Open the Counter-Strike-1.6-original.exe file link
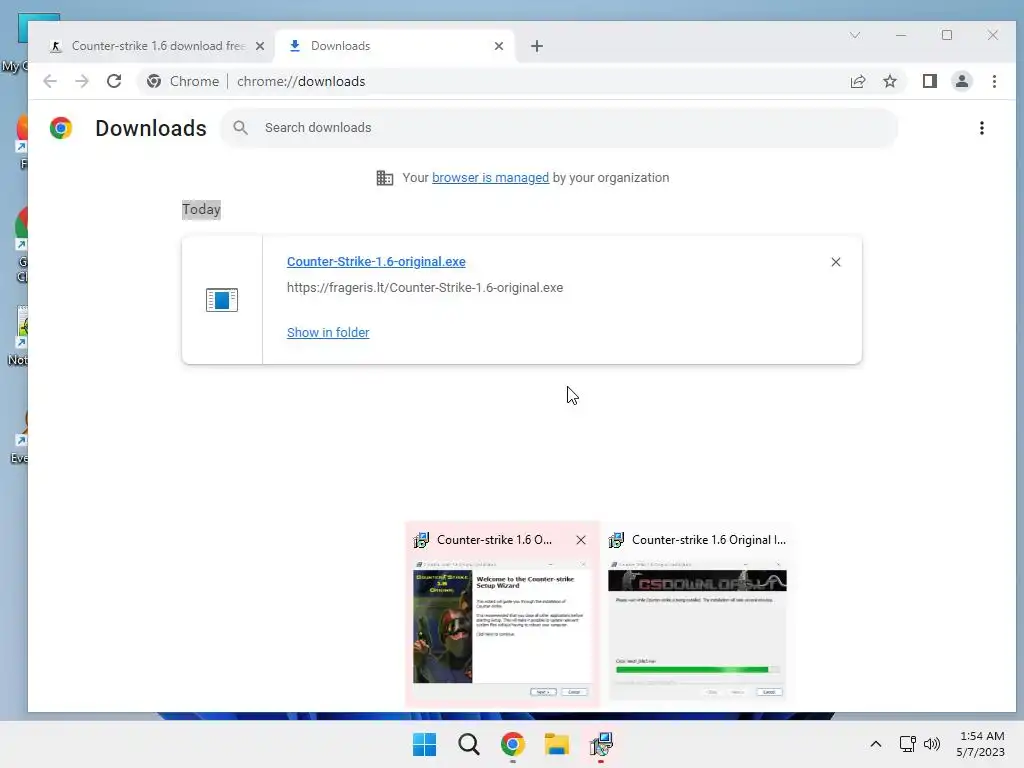 tap(376, 261)
